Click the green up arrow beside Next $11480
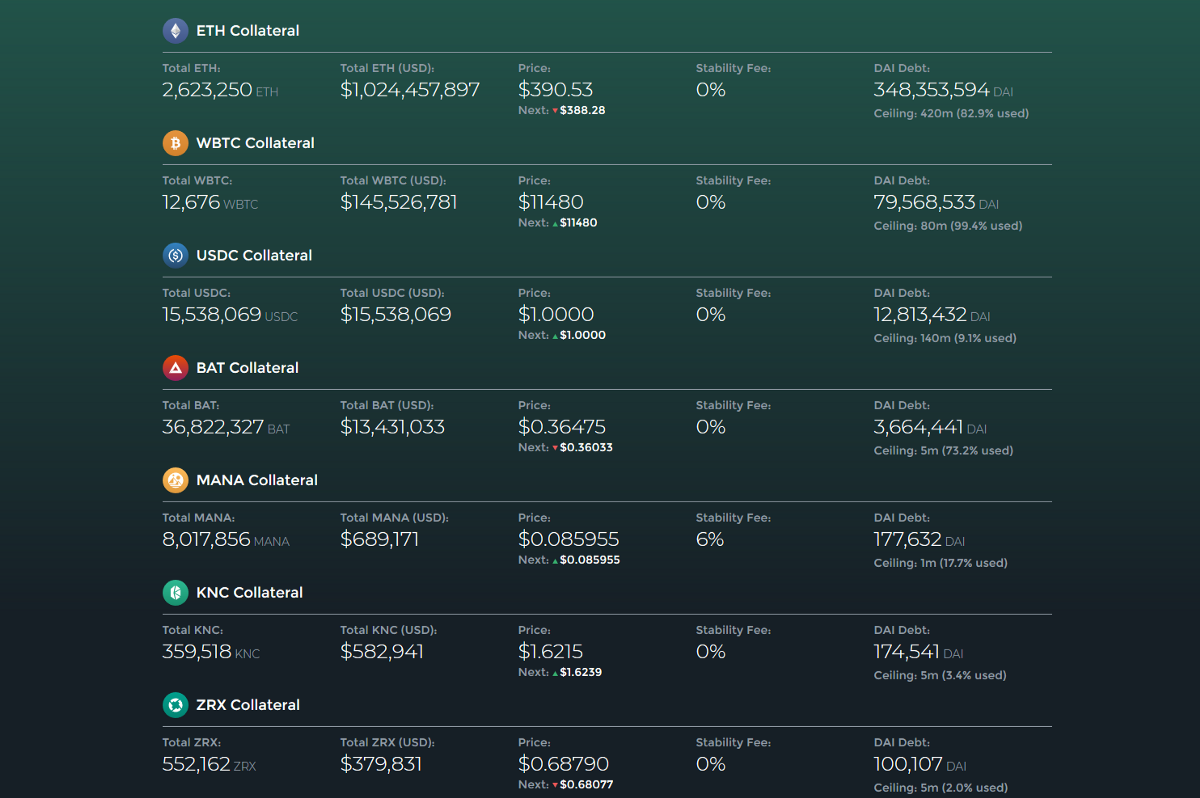The height and width of the screenshot is (798, 1200). [555, 223]
